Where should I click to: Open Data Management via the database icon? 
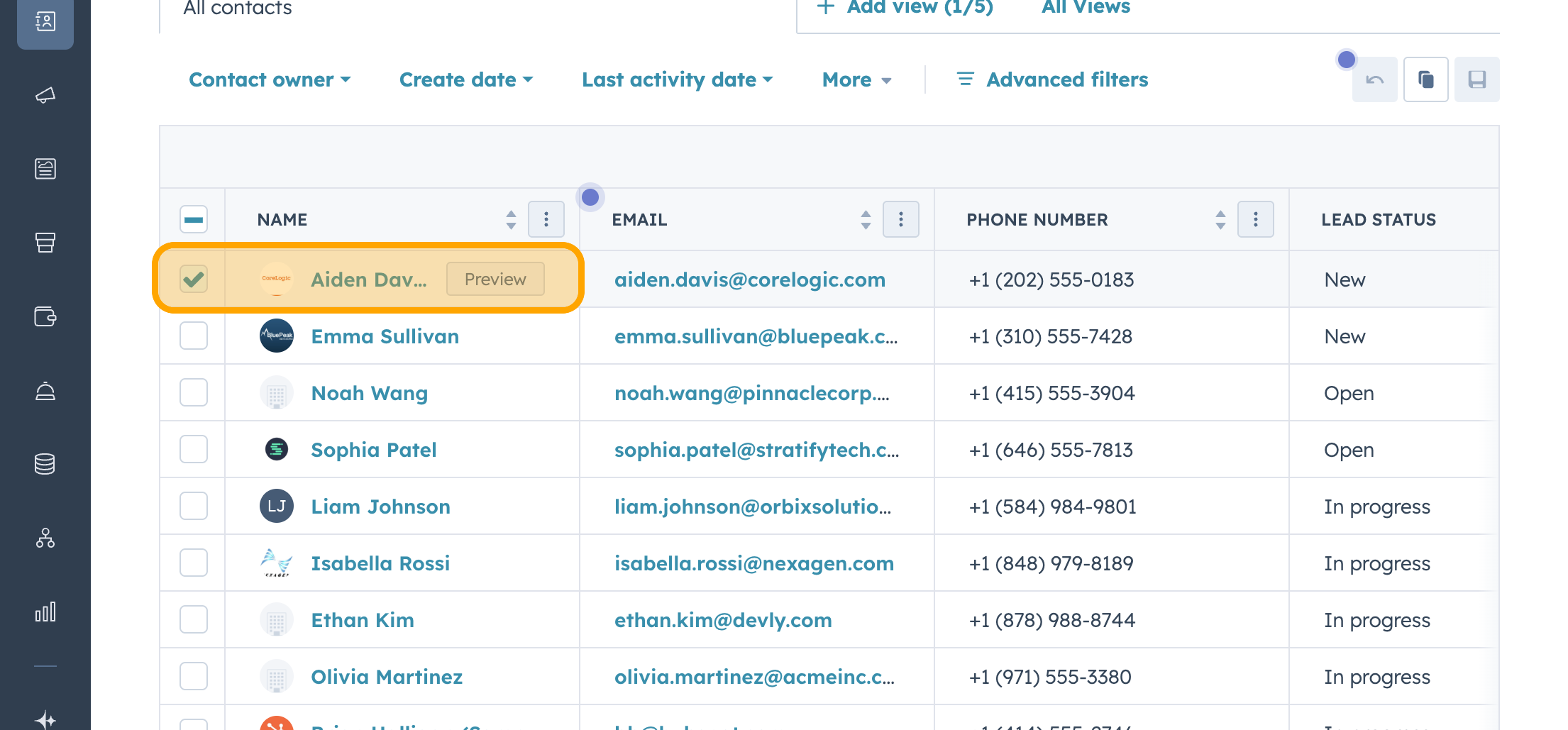pos(45,463)
